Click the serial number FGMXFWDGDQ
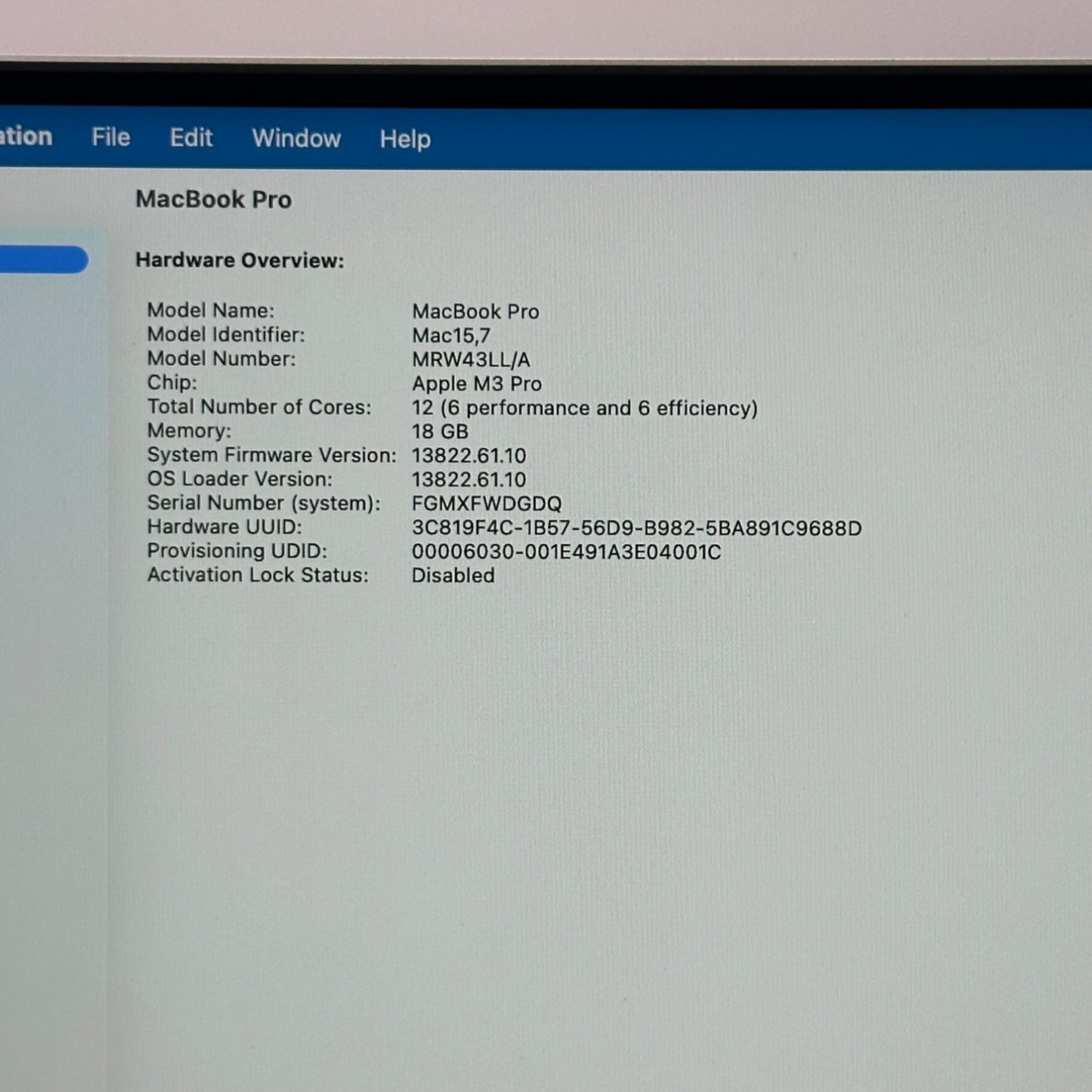The height and width of the screenshot is (1092, 1092). coord(487,504)
